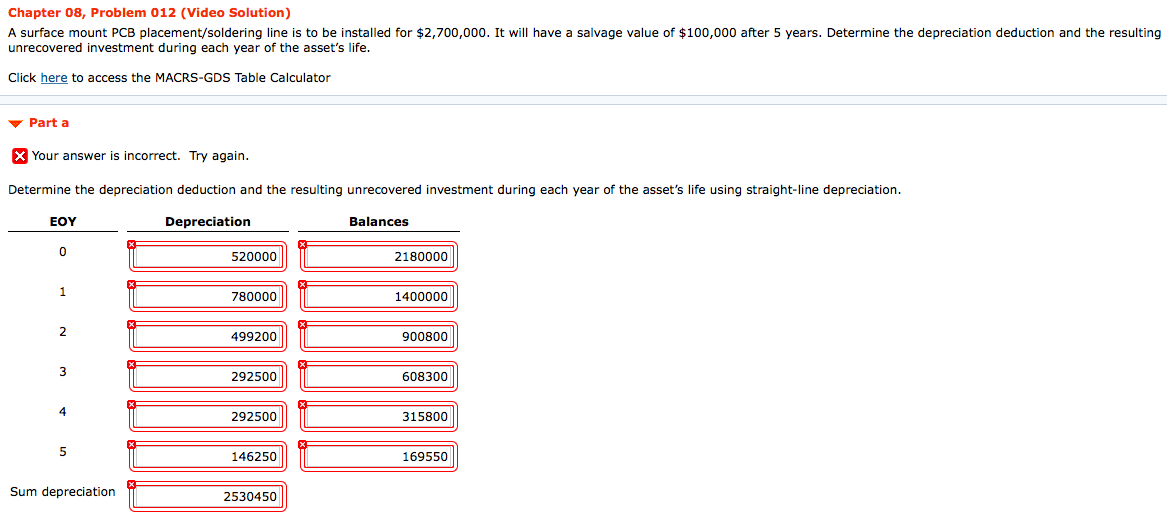
Task: Collapse the Part a section triangle
Action: click(16, 124)
